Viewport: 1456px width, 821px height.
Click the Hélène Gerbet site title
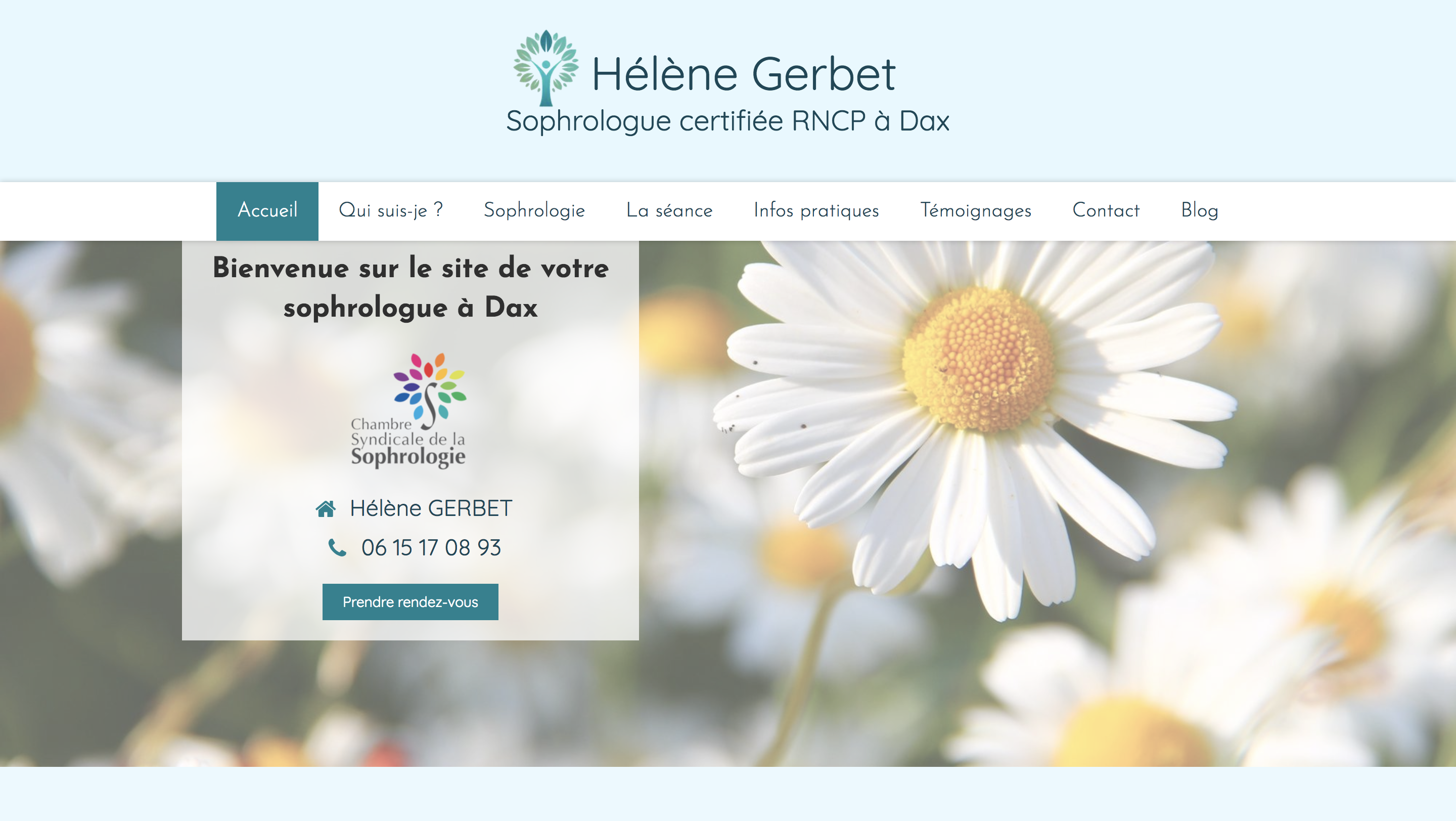click(743, 74)
